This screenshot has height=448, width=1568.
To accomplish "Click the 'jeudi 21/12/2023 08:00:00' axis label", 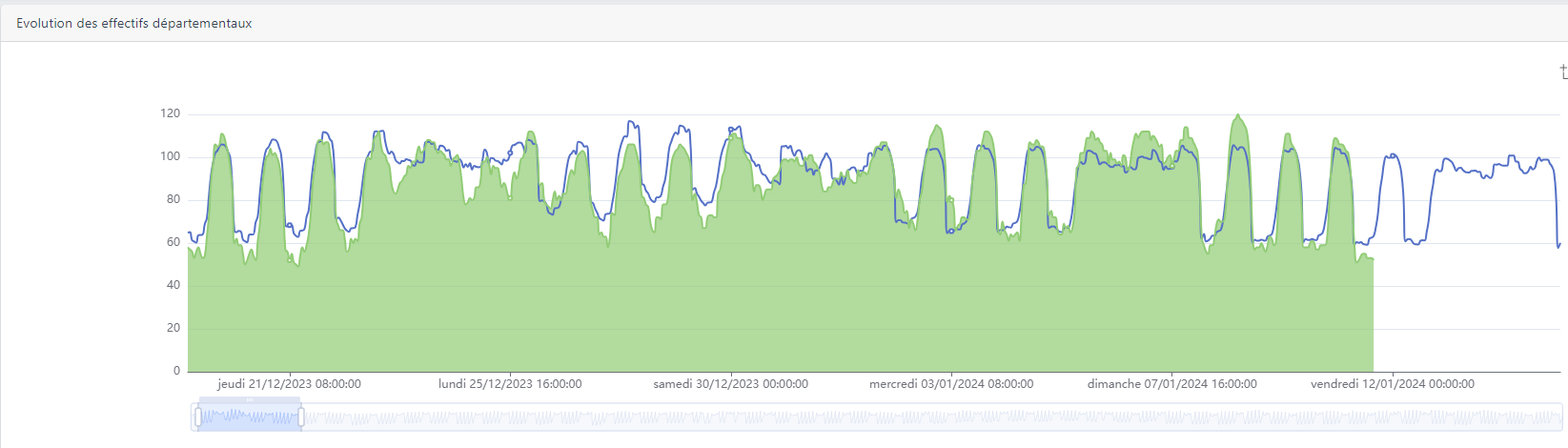I will (289, 384).
